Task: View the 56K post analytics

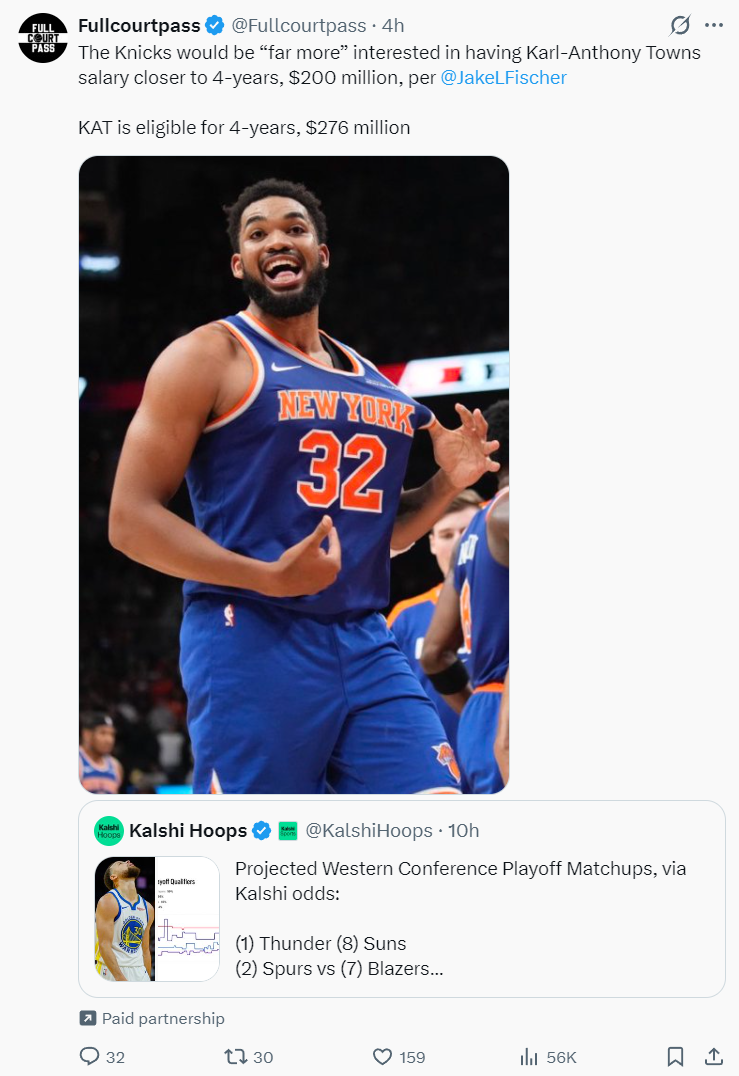Action: click(x=548, y=1057)
